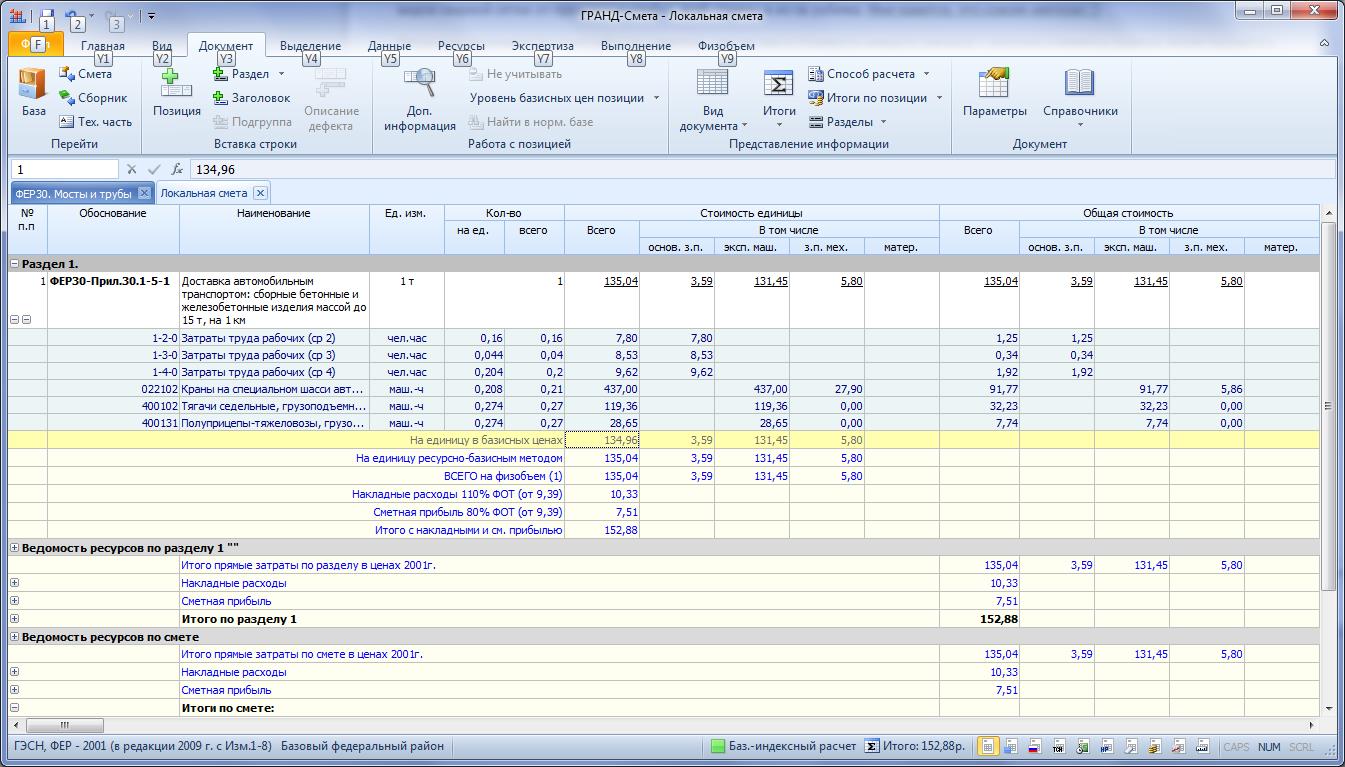Screen dimensions: 1345x767
Task: Click the Тех. часть button
Action: pos(95,122)
